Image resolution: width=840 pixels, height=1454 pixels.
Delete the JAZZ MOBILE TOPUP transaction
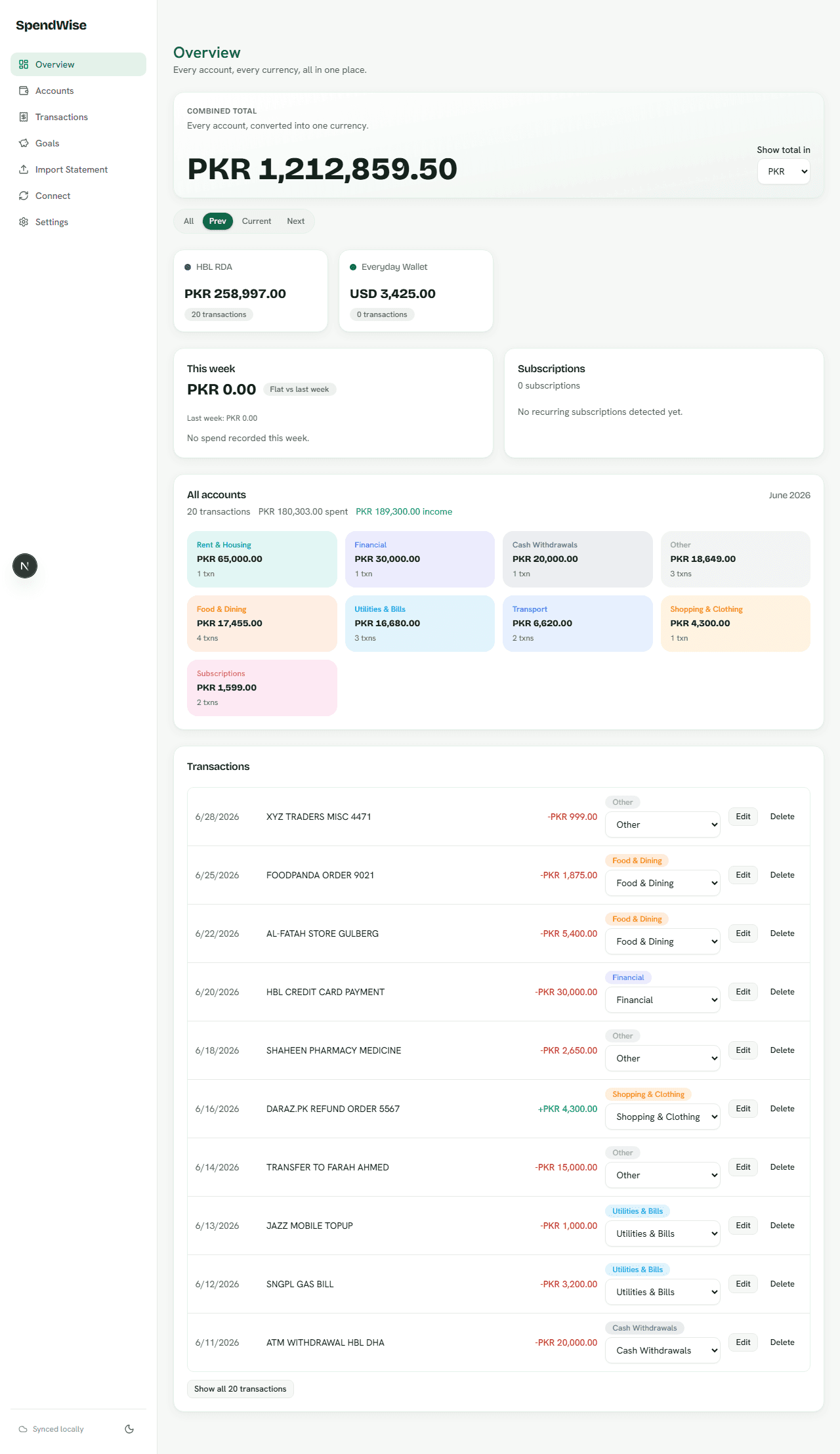pyautogui.click(x=782, y=1226)
